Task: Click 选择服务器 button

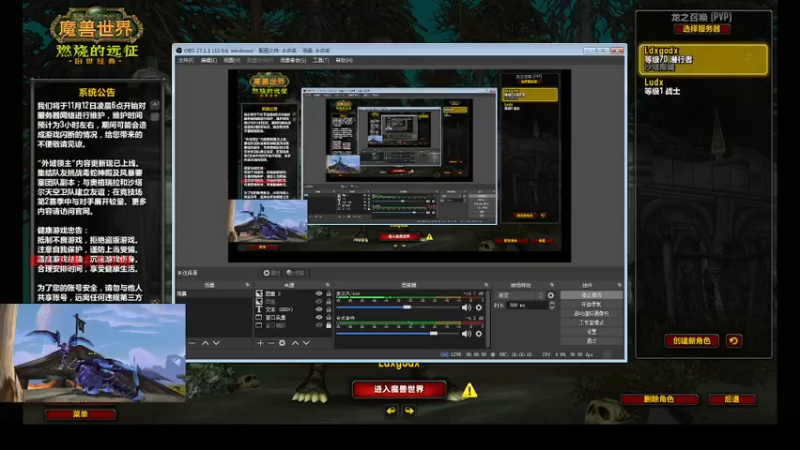Action: [x=702, y=29]
